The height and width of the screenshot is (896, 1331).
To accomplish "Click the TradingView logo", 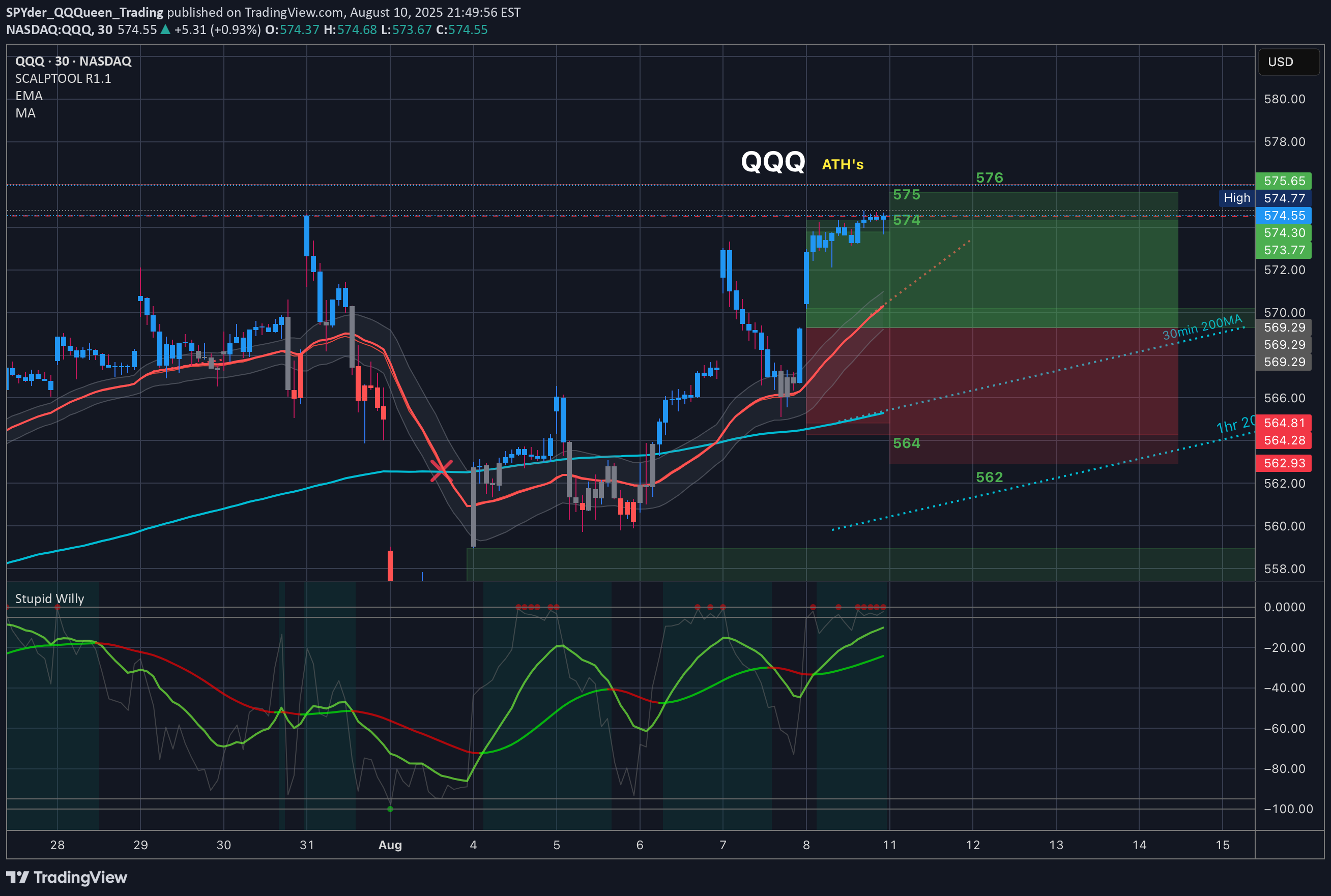I will tap(66, 877).
